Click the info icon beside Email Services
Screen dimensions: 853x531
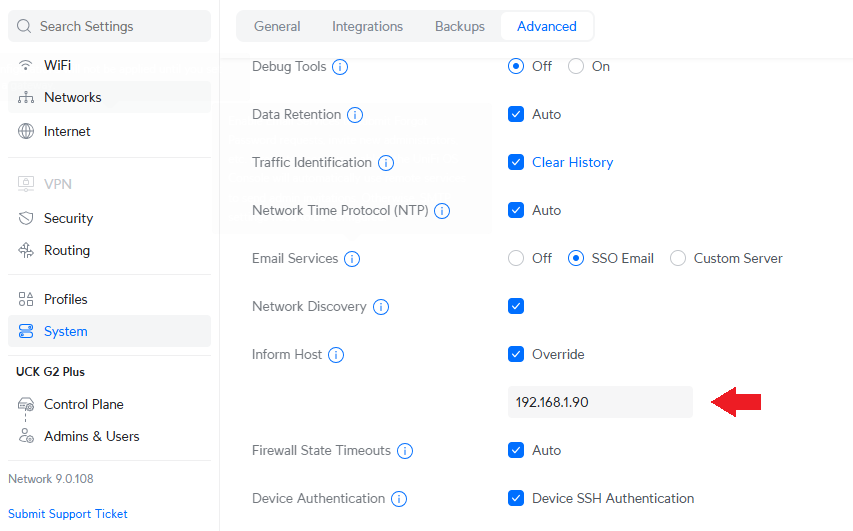[352, 259]
